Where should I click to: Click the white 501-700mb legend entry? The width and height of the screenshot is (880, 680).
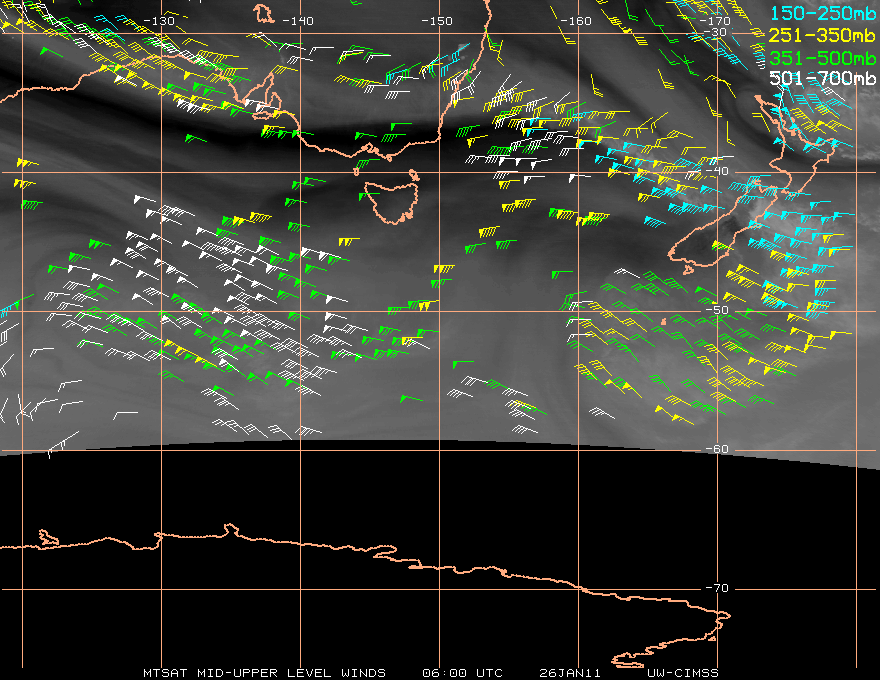[x=820, y=78]
